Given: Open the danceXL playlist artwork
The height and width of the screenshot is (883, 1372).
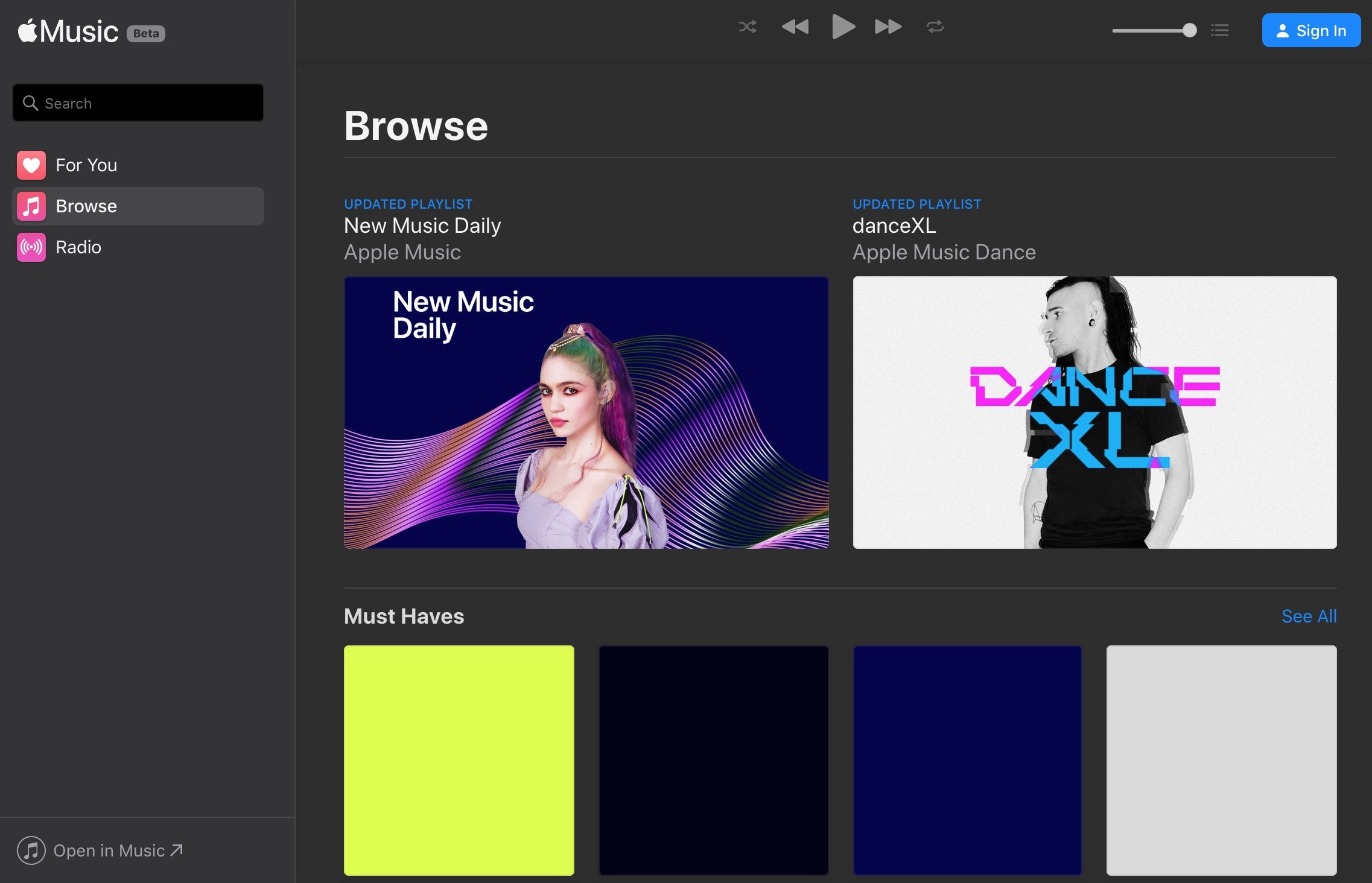Looking at the screenshot, I should click(1094, 413).
